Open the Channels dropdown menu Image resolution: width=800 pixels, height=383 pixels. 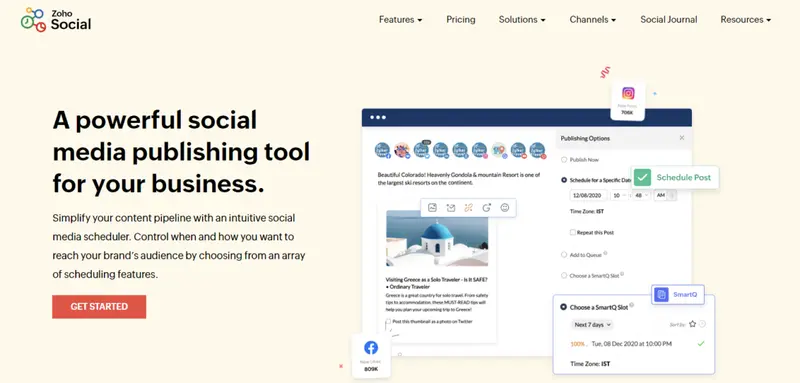593,19
